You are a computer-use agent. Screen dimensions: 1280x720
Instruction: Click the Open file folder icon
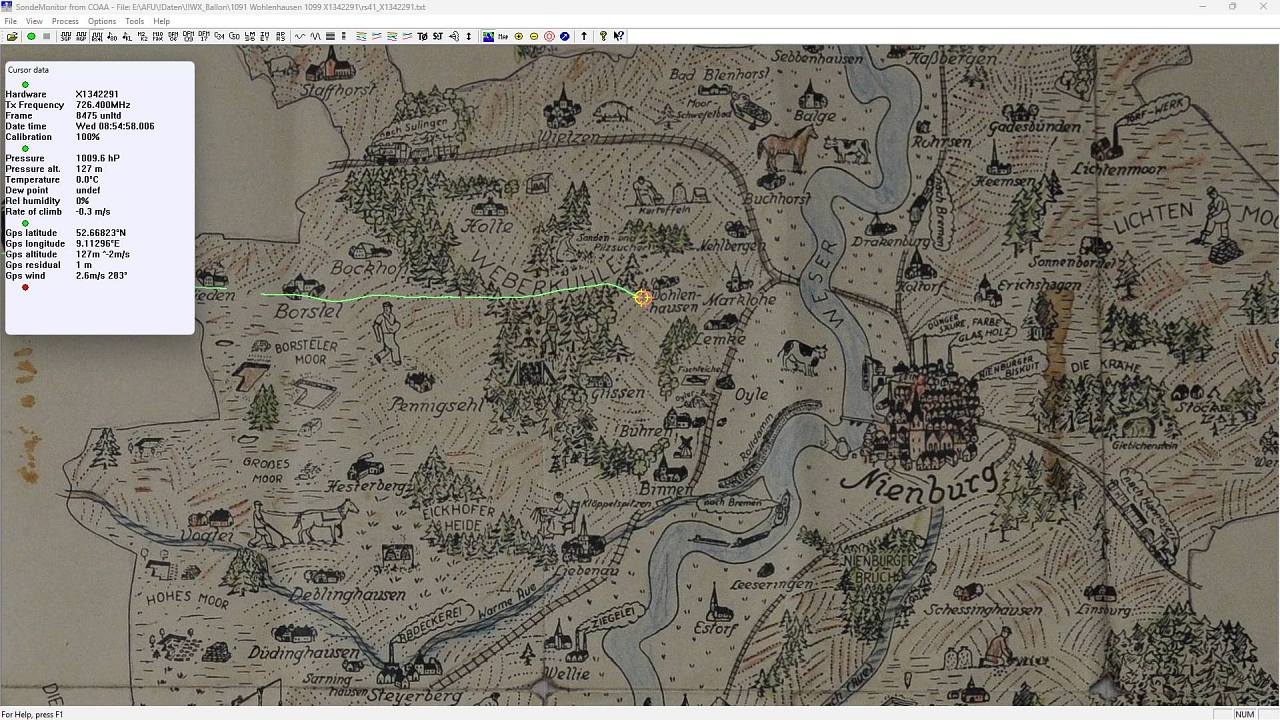12,36
